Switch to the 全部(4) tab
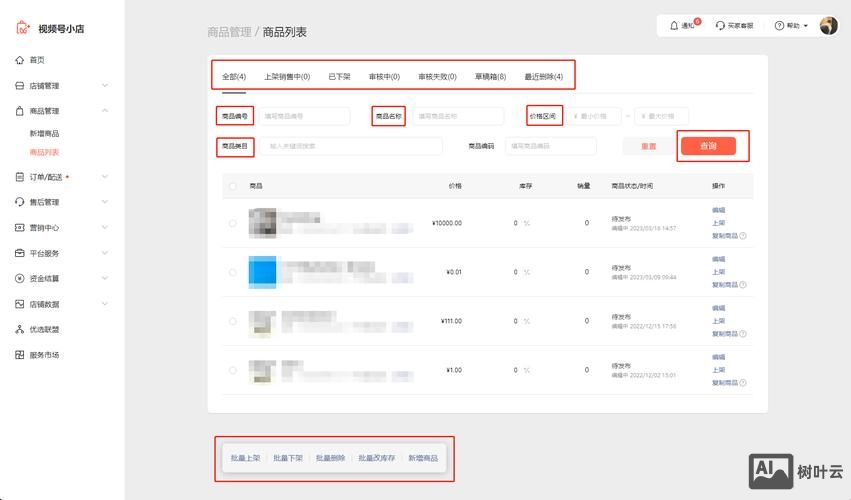 point(234,77)
